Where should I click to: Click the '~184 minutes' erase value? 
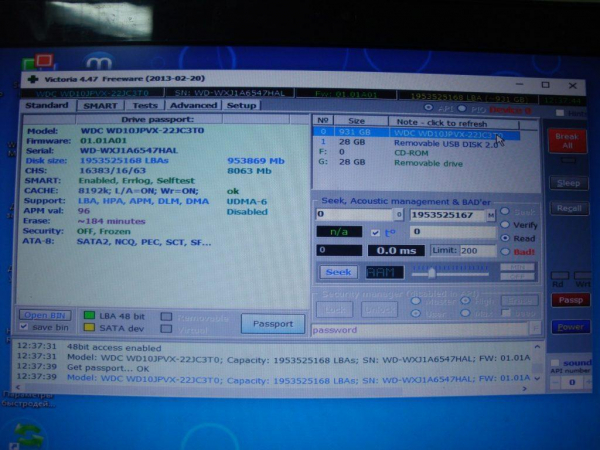click(x=111, y=221)
